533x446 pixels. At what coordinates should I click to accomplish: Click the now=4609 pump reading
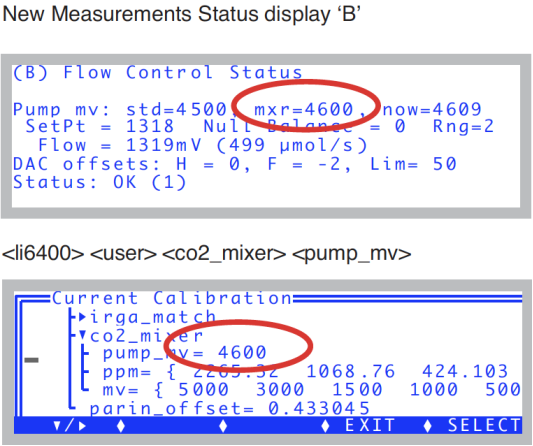pos(432,109)
